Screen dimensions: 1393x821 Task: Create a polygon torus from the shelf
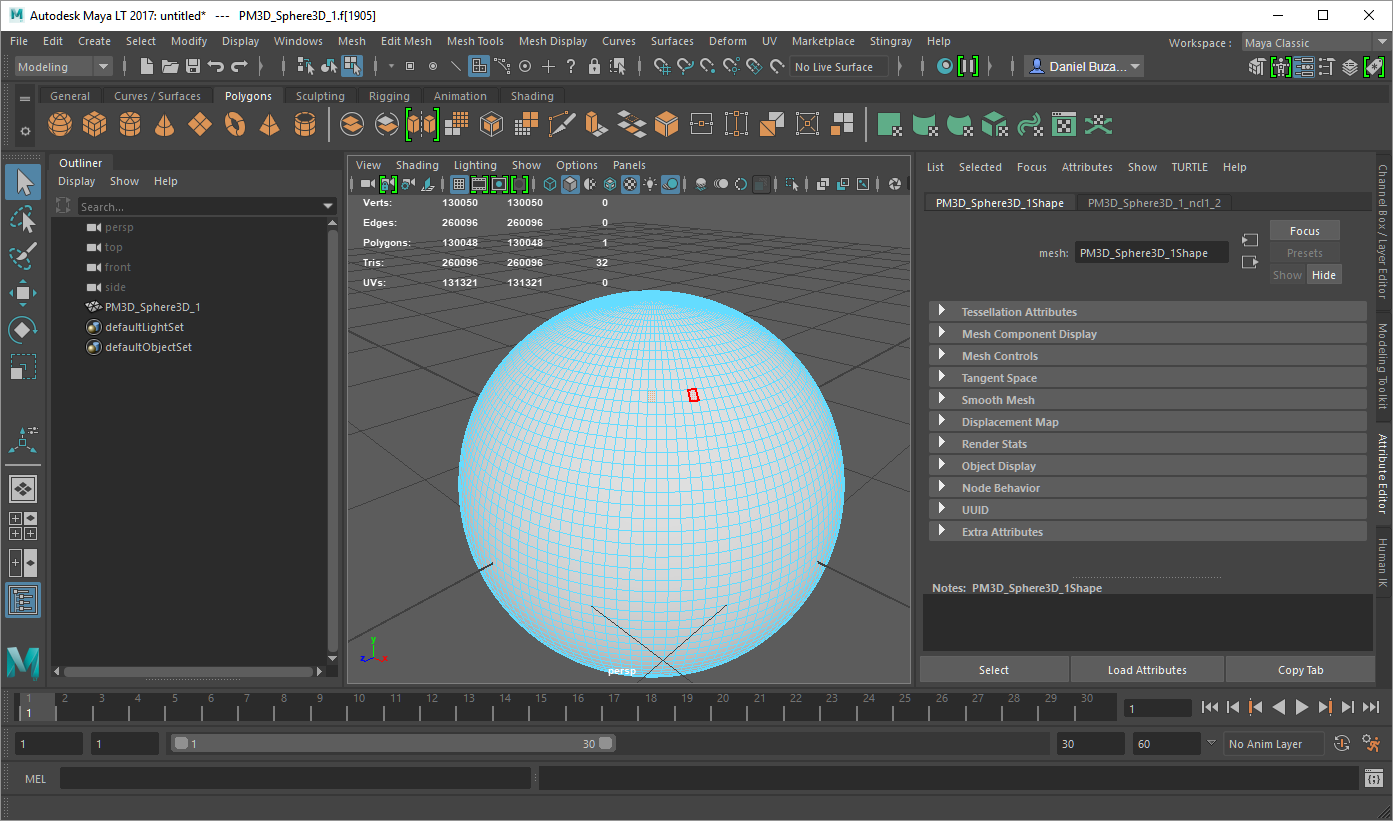(x=235, y=125)
